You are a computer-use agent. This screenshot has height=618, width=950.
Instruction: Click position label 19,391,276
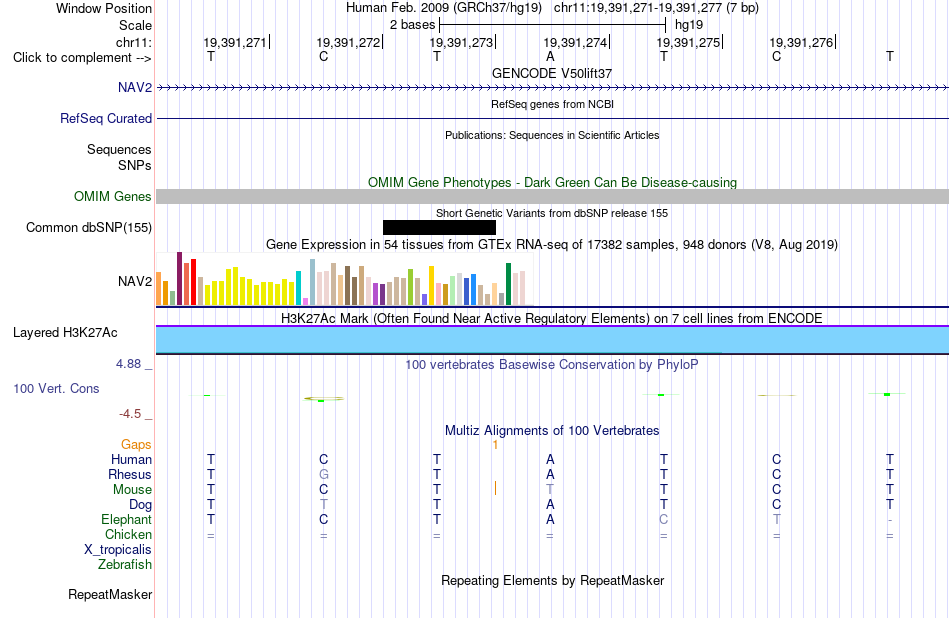point(801,42)
